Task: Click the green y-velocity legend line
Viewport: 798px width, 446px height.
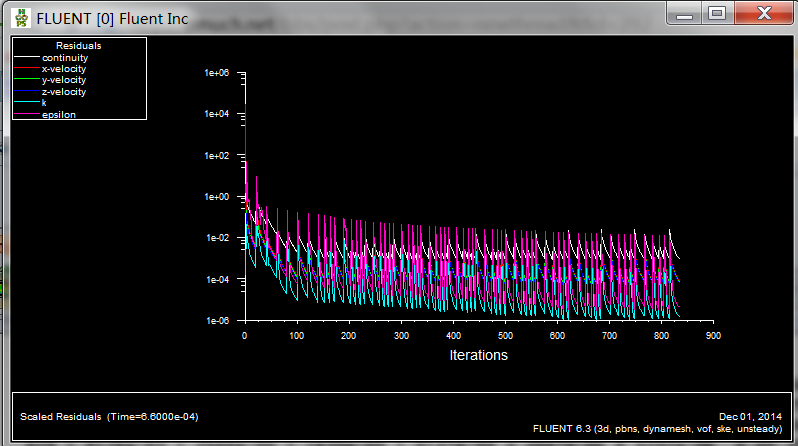Action: point(27,81)
